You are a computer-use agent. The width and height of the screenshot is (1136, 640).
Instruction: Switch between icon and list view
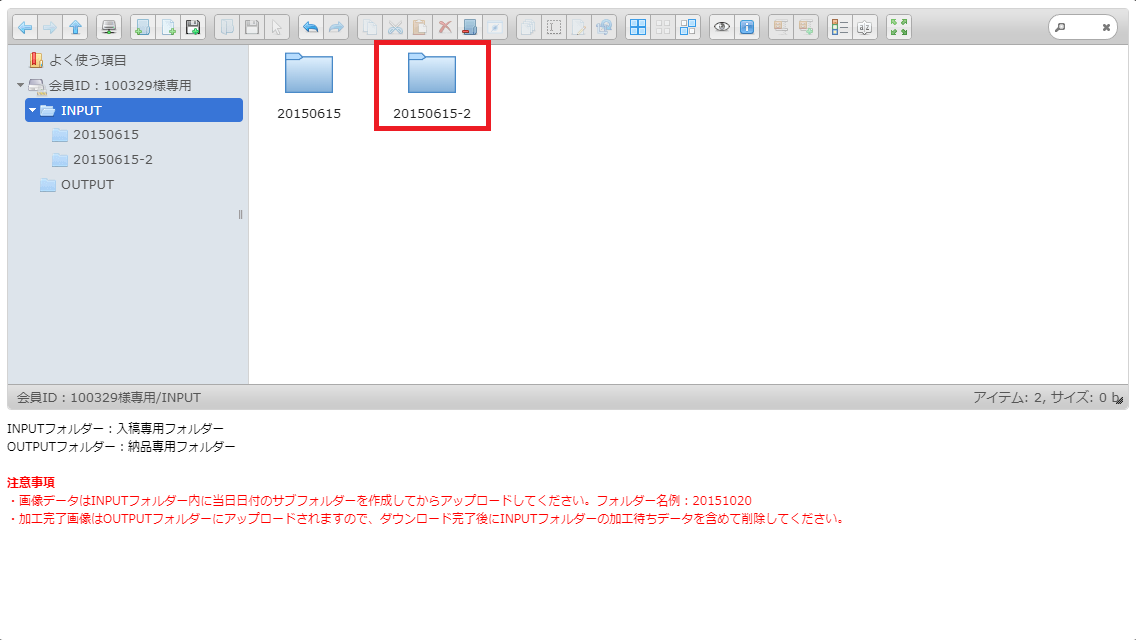pyautogui.click(x=839, y=28)
